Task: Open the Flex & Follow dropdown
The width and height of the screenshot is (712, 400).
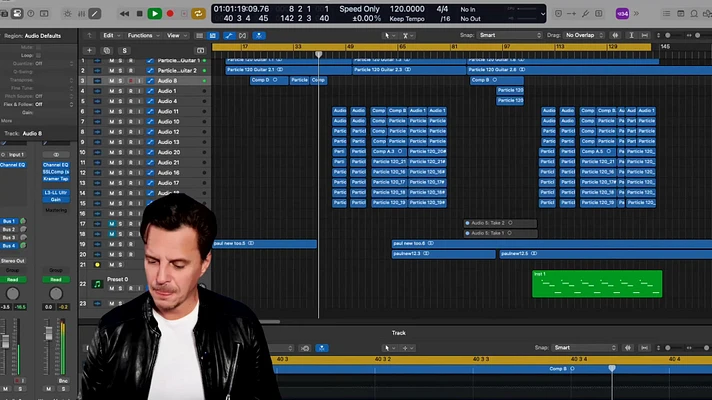Action: tap(54, 104)
